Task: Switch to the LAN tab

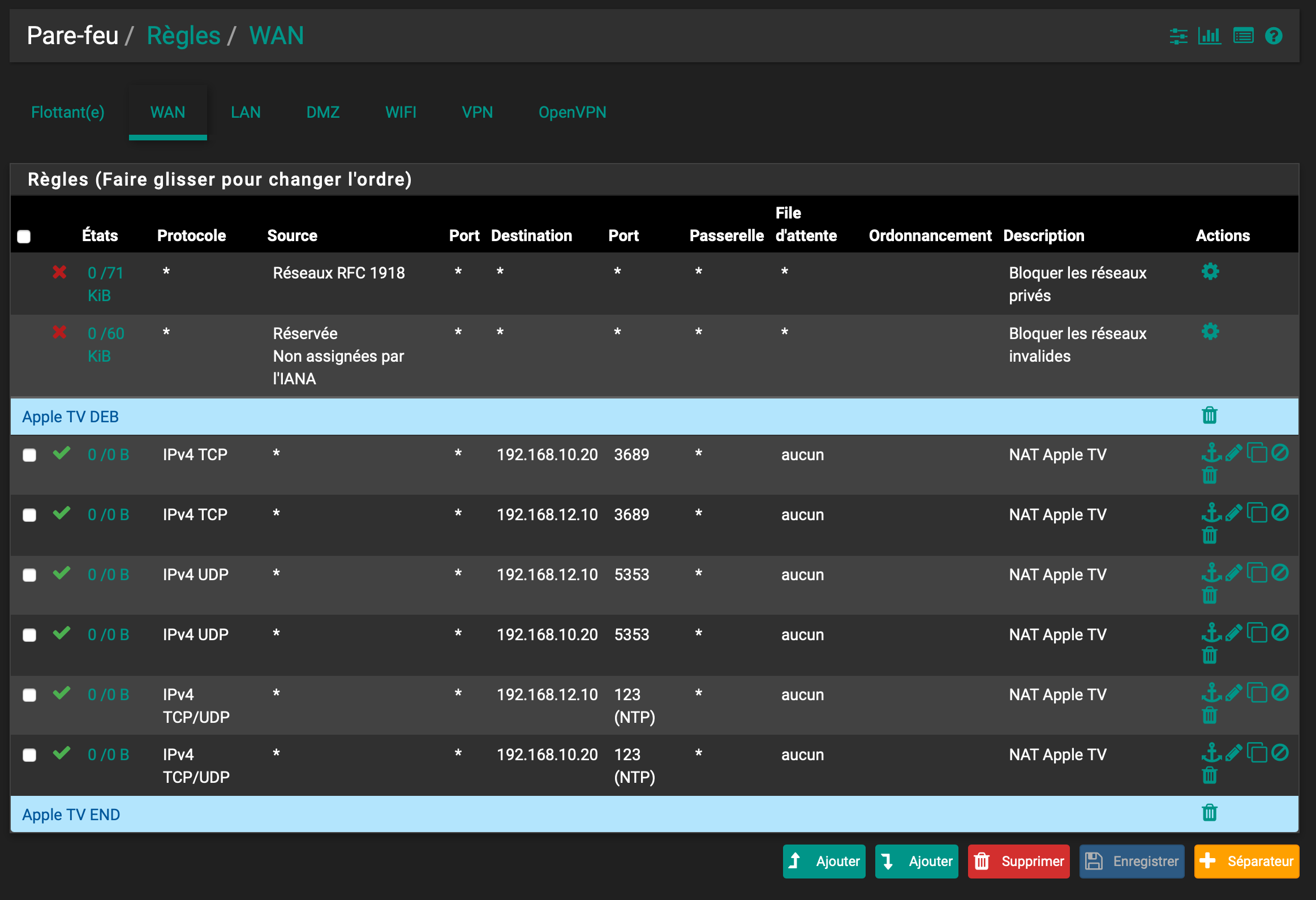Action: [245, 112]
